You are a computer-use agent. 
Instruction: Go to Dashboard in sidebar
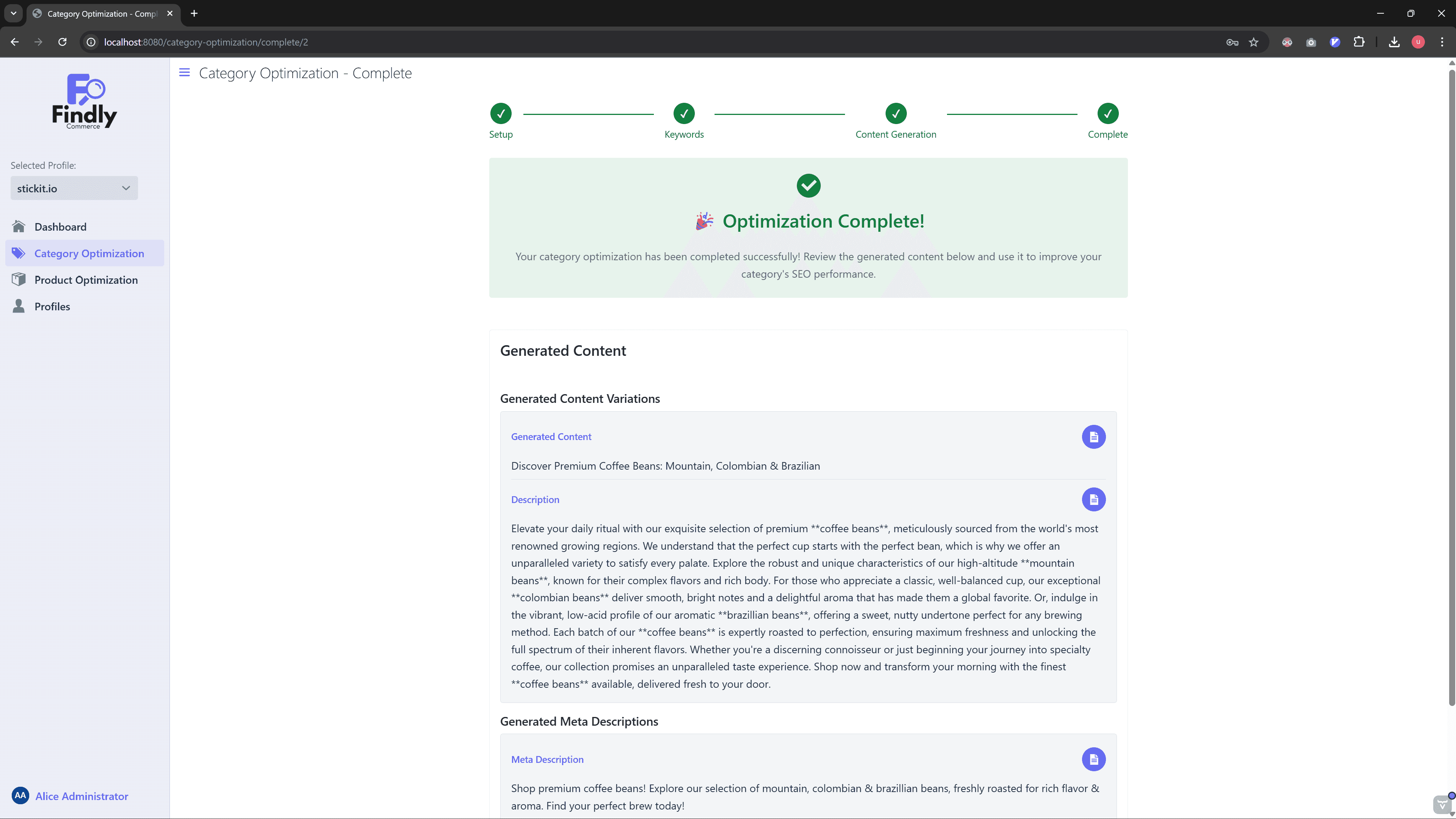coord(60,226)
